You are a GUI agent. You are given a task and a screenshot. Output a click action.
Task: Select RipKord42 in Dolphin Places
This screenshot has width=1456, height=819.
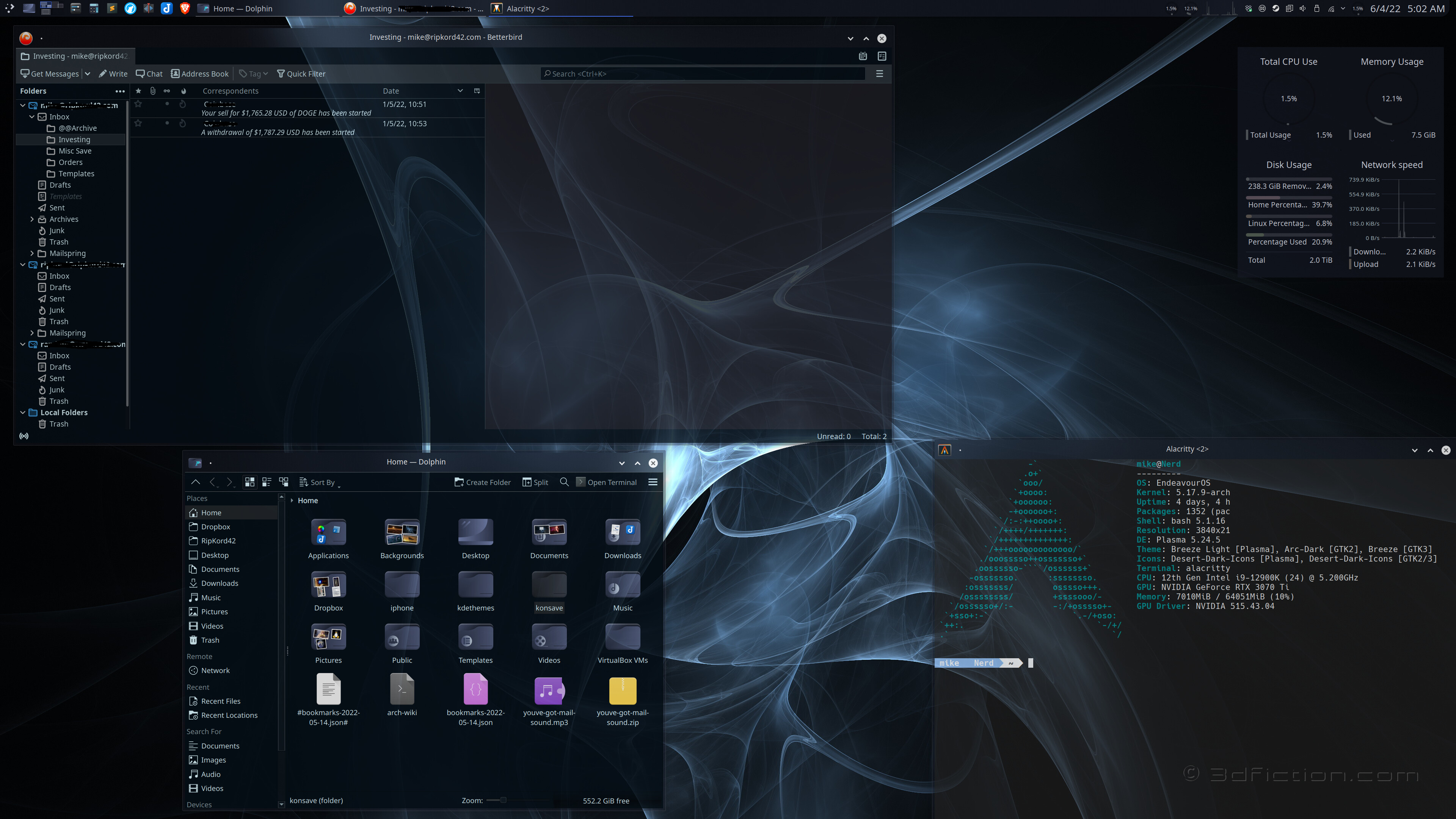(218, 541)
